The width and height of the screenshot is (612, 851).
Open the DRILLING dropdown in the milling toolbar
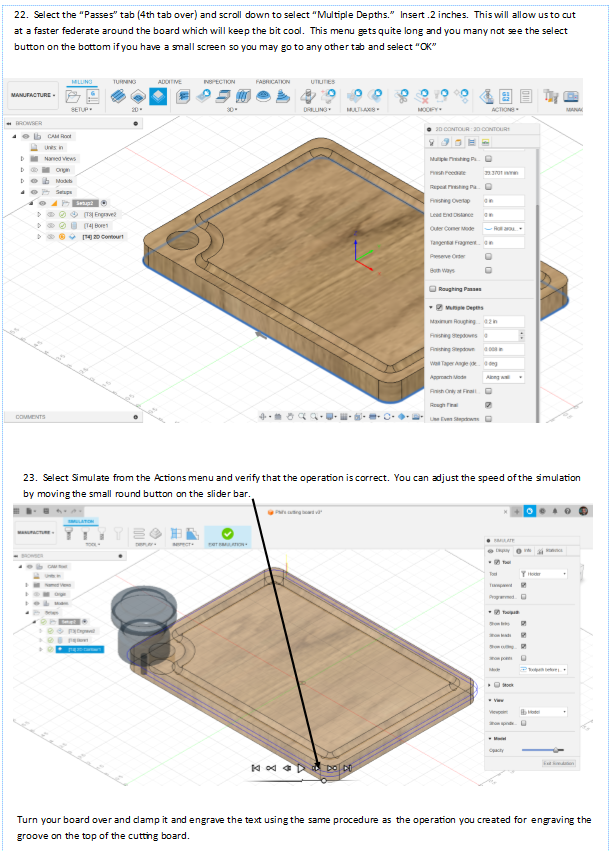(x=317, y=110)
